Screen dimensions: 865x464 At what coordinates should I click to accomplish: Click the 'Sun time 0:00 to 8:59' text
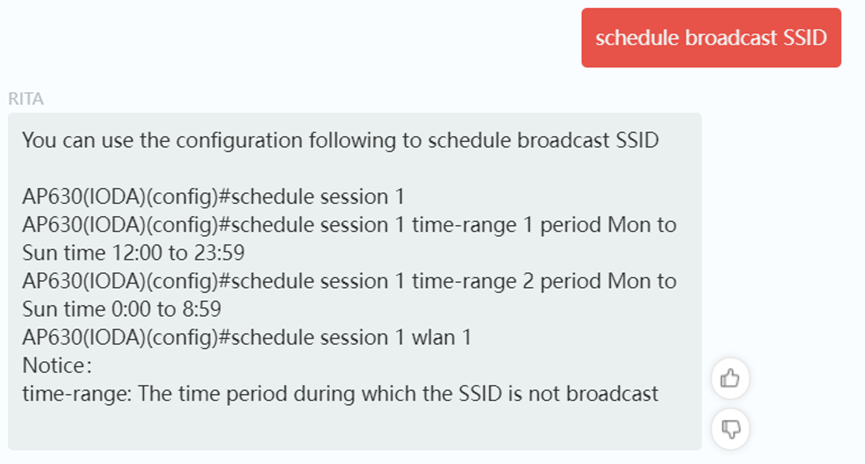click(122, 309)
